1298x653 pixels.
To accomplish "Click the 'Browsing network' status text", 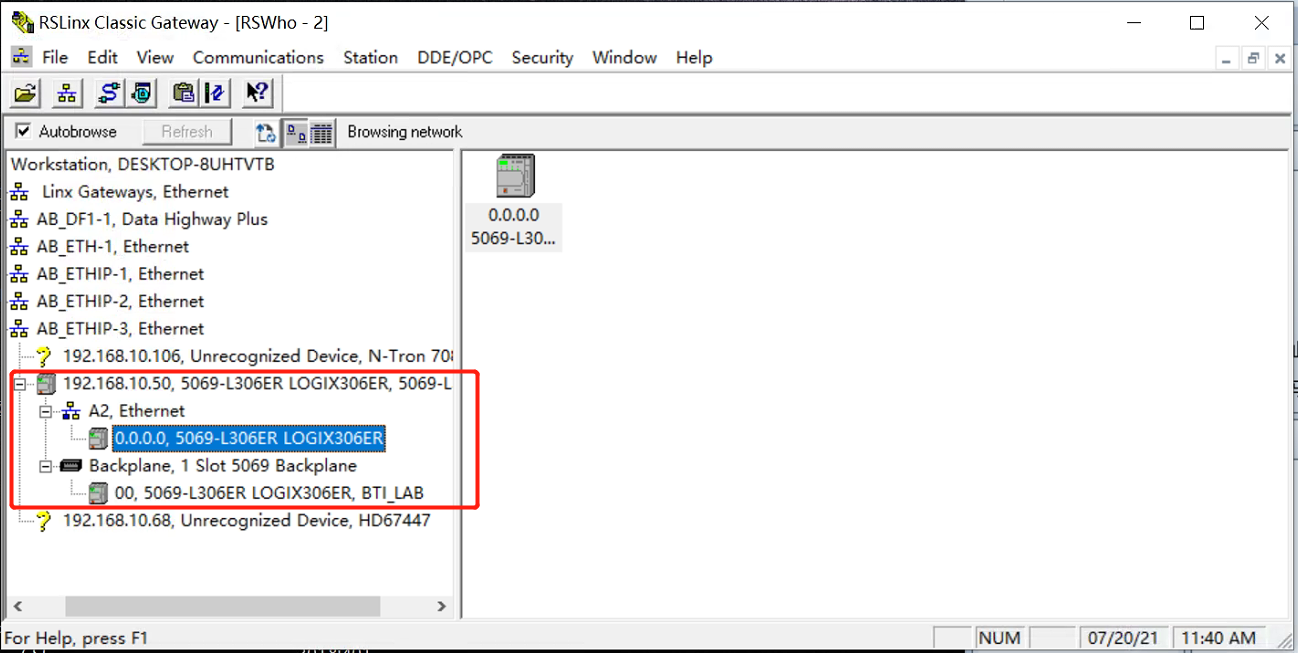I will click(x=405, y=132).
